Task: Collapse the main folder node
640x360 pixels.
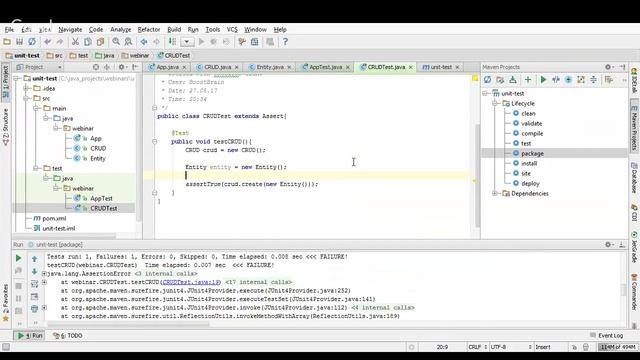Action: pos(36,108)
